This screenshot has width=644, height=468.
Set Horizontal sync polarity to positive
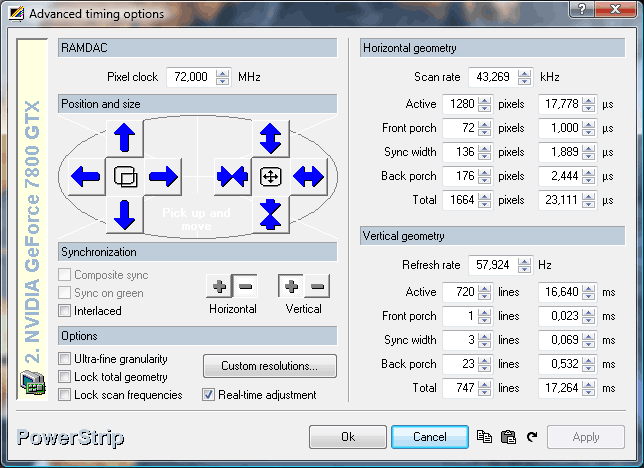coord(219,286)
